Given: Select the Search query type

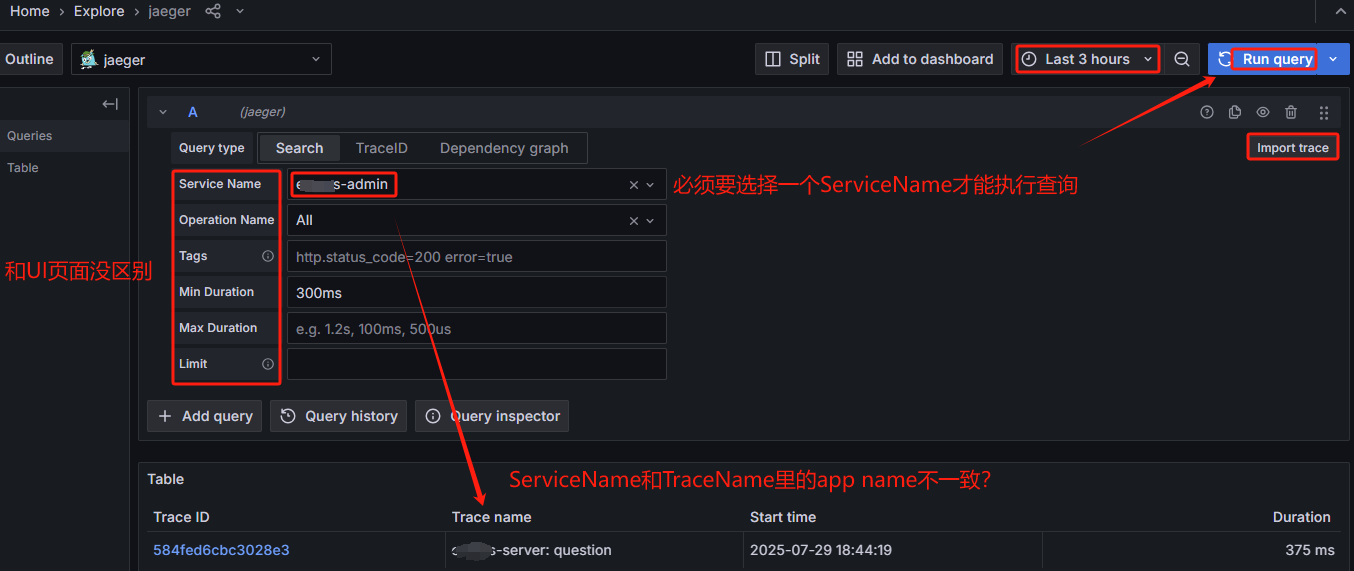Looking at the screenshot, I should coord(299,148).
